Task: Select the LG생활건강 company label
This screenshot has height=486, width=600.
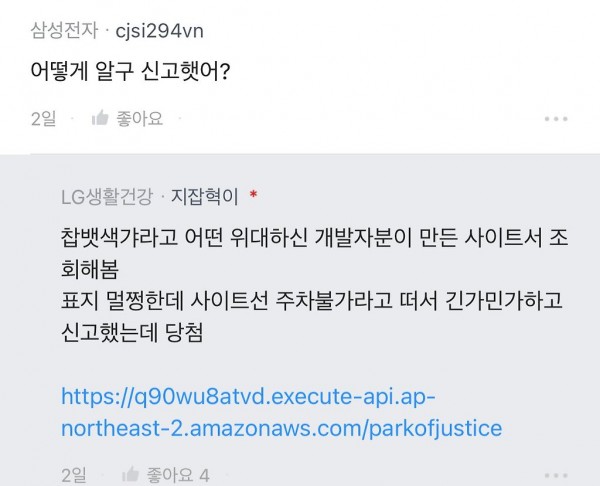Action: pyautogui.click(x=109, y=193)
